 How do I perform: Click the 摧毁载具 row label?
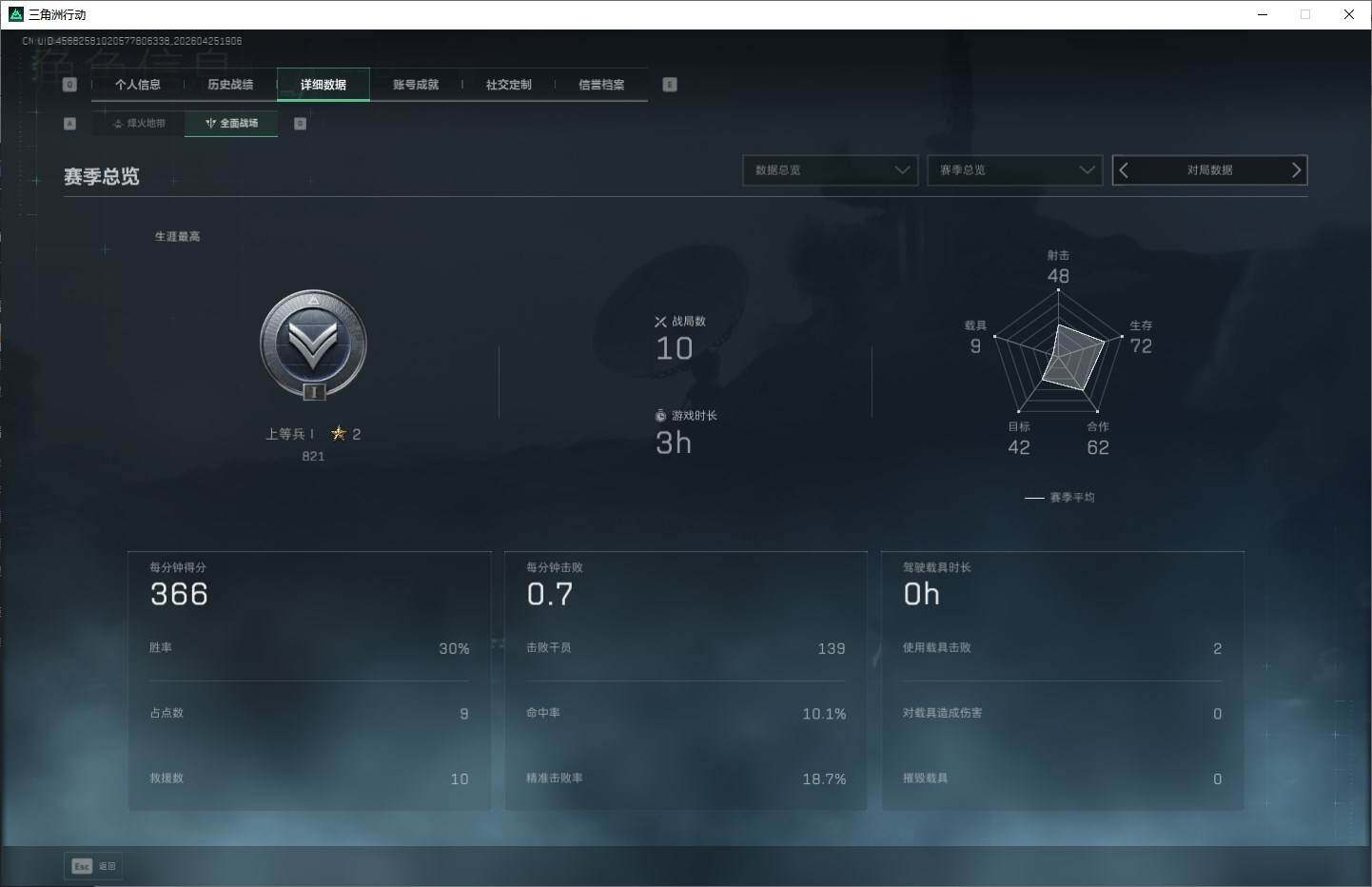click(x=926, y=779)
